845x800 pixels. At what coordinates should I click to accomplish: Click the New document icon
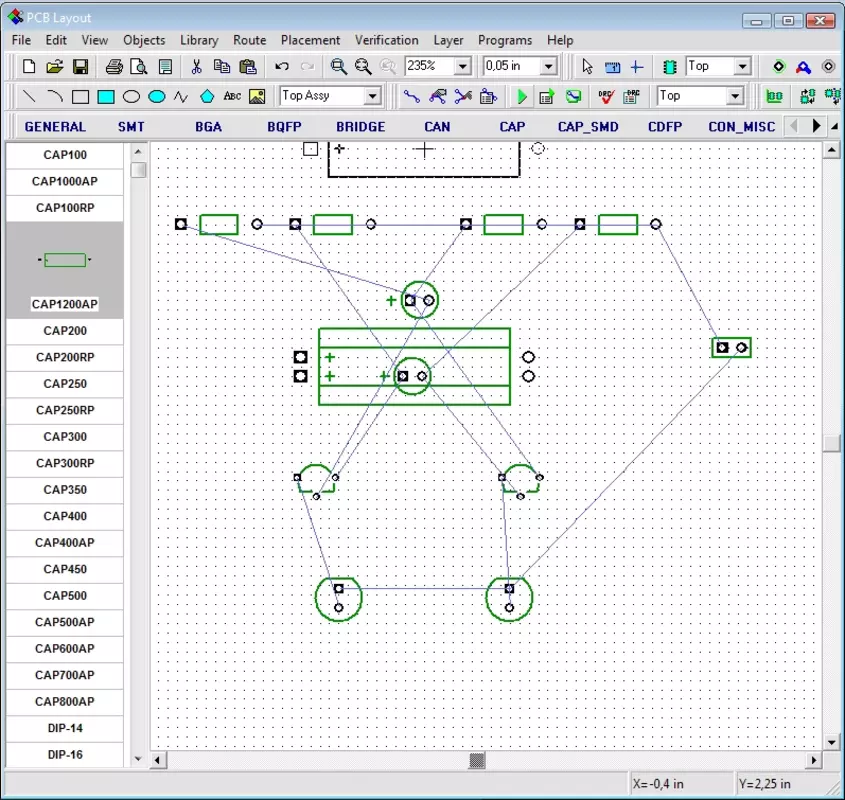click(x=29, y=66)
